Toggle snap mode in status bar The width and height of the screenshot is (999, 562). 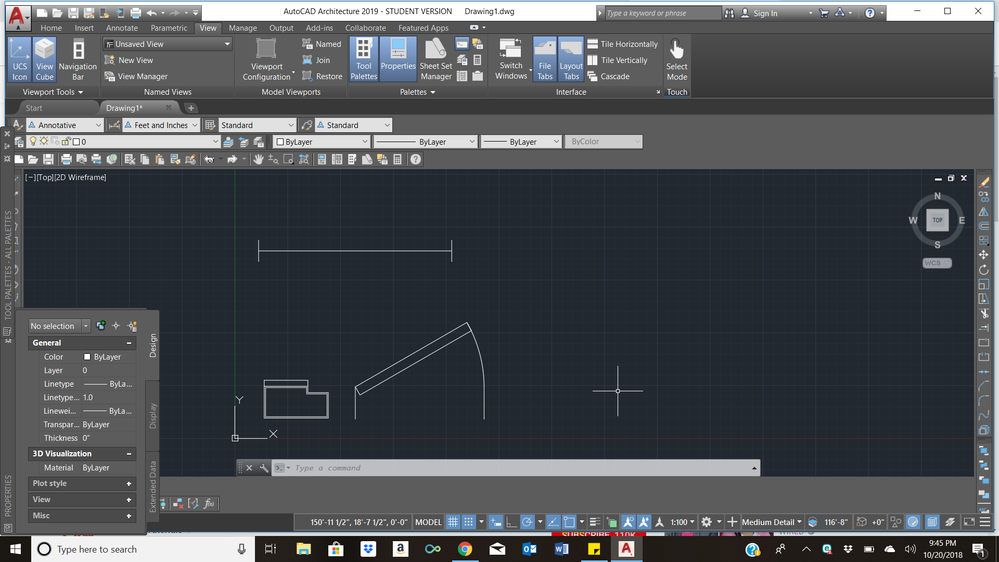coord(468,522)
